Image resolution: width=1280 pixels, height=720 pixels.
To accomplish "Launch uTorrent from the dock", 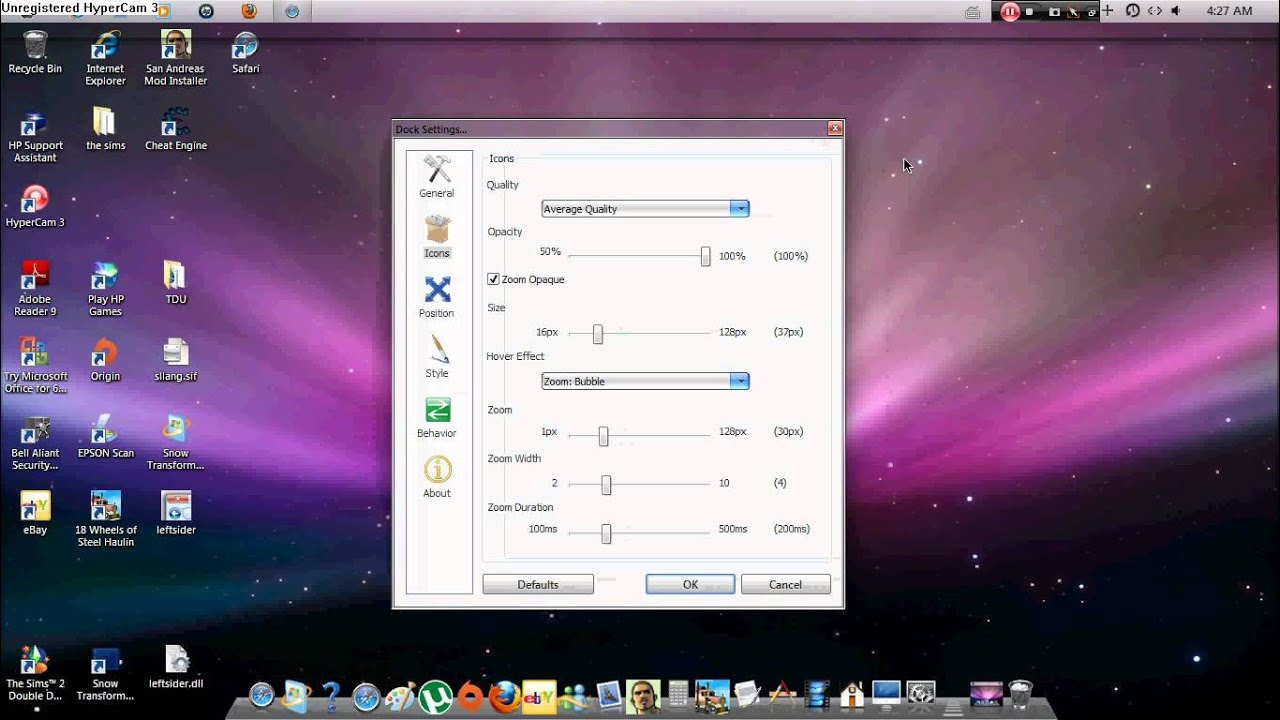I will [x=435, y=696].
